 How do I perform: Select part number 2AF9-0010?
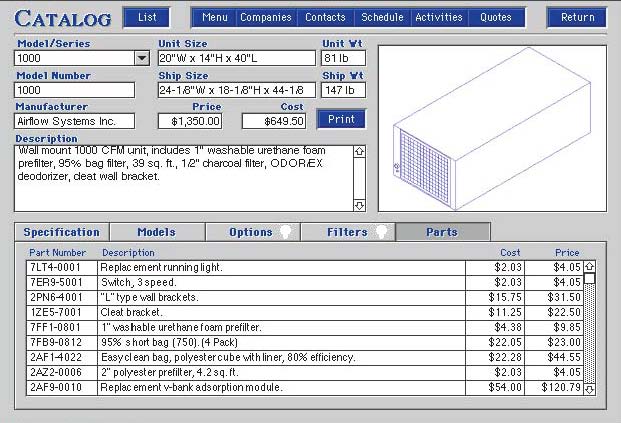pyautogui.click(x=56, y=387)
